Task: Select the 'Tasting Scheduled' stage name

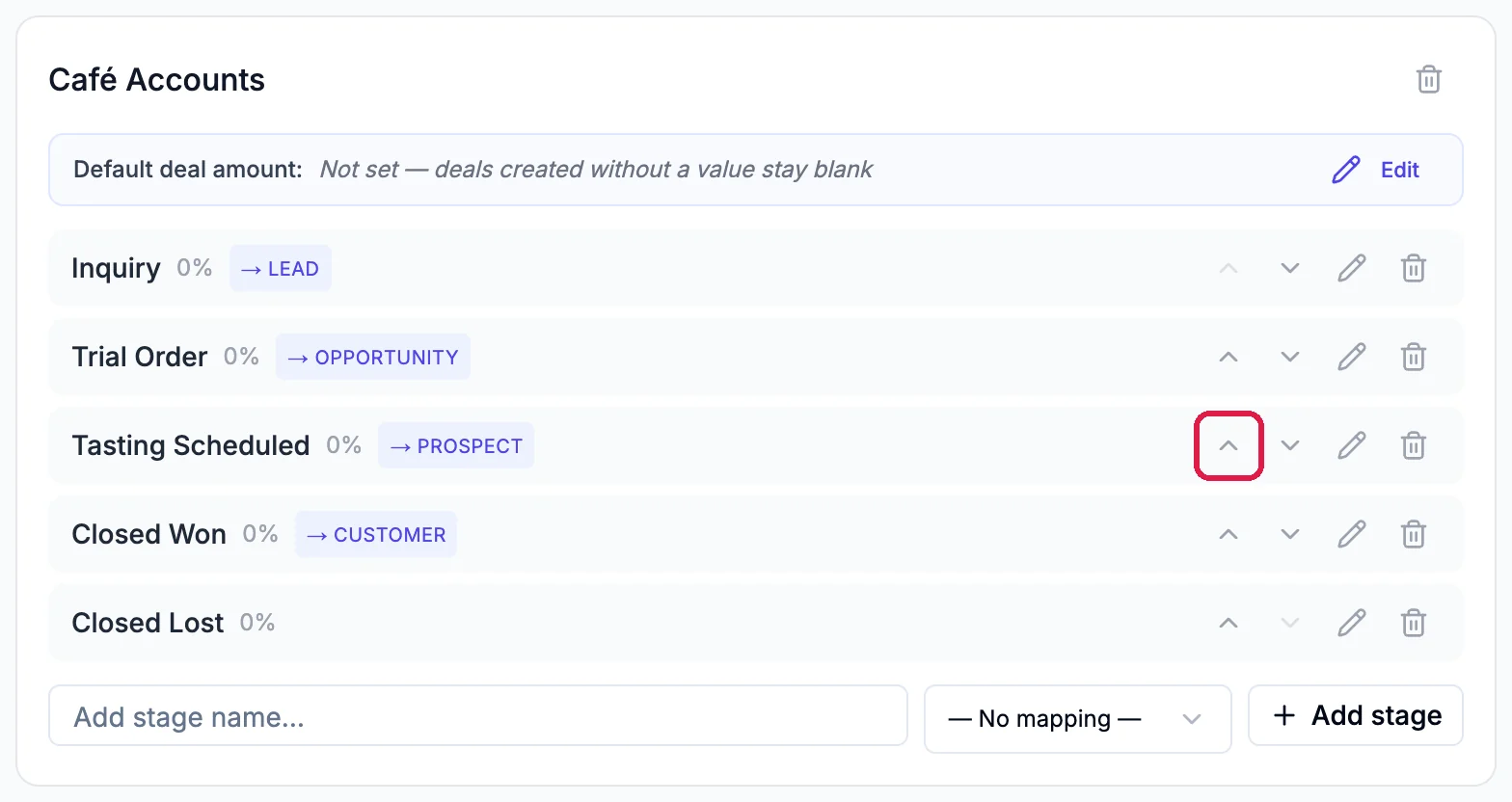Action: [x=191, y=445]
